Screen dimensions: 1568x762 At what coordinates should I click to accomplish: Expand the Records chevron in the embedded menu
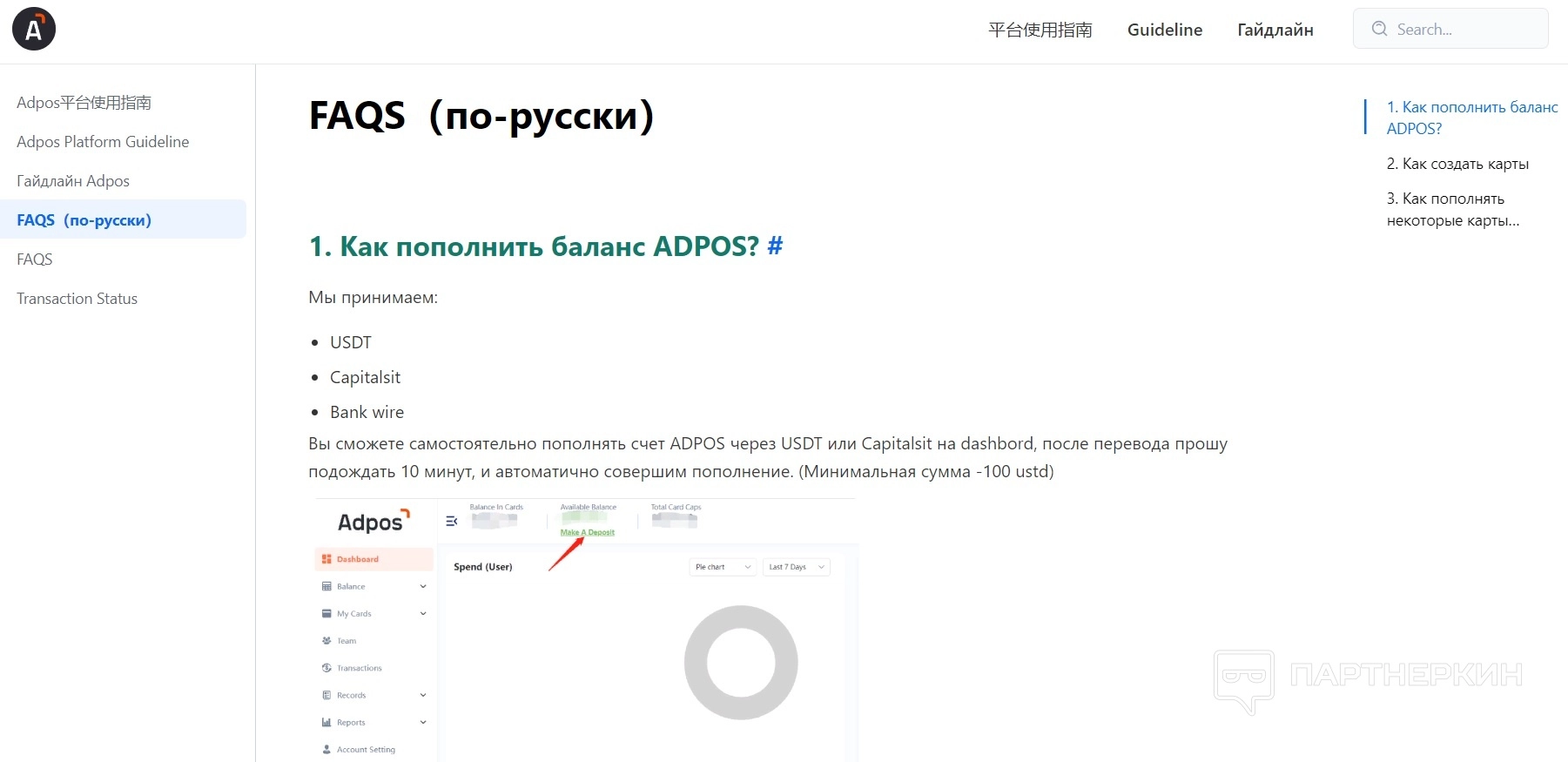[x=423, y=695]
